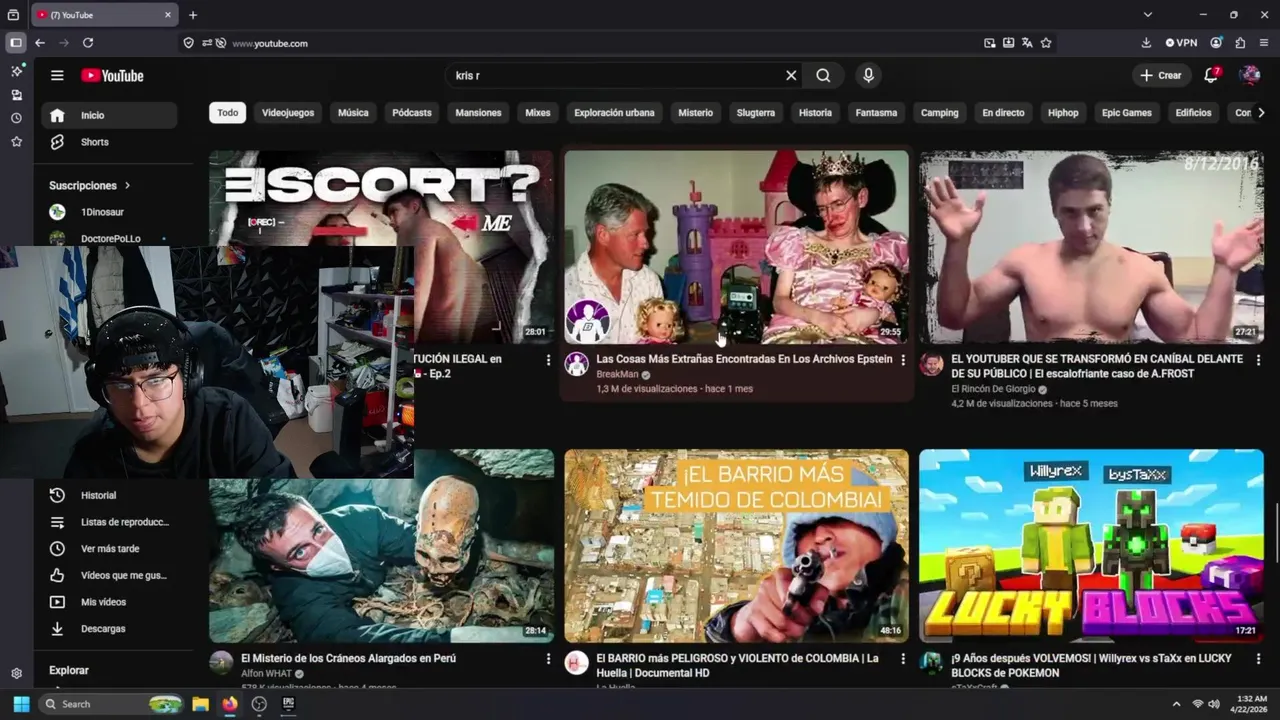Open Historial in the sidebar
This screenshot has width=1280, height=720.
click(x=110, y=495)
